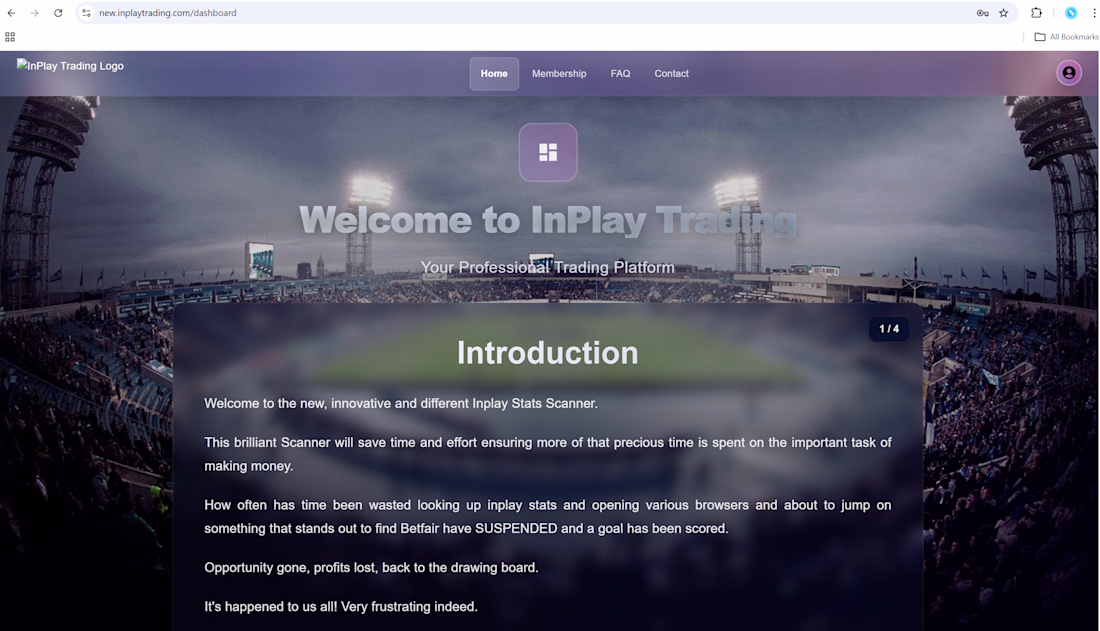This screenshot has height=631, width=1100.
Task: Open the blue browser profile icon
Action: 1071,13
